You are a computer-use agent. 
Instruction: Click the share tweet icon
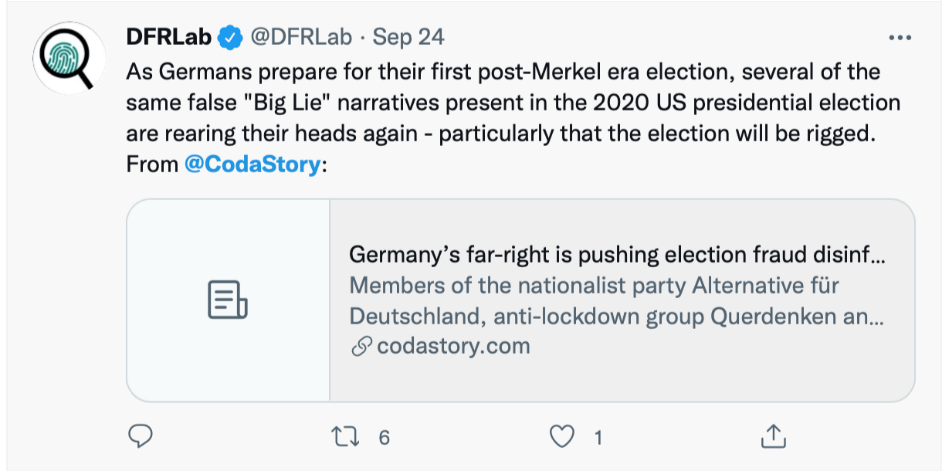772,436
